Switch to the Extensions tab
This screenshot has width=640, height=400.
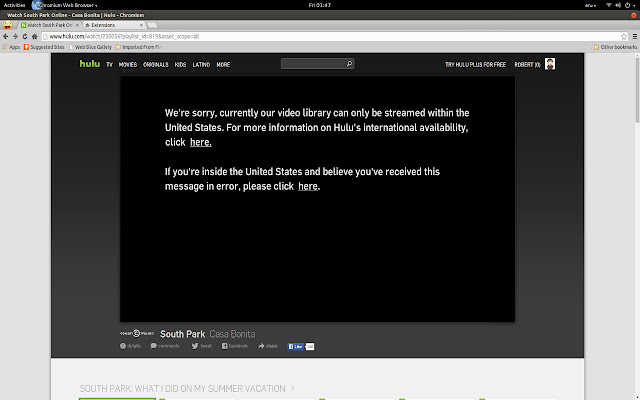tap(113, 25)
